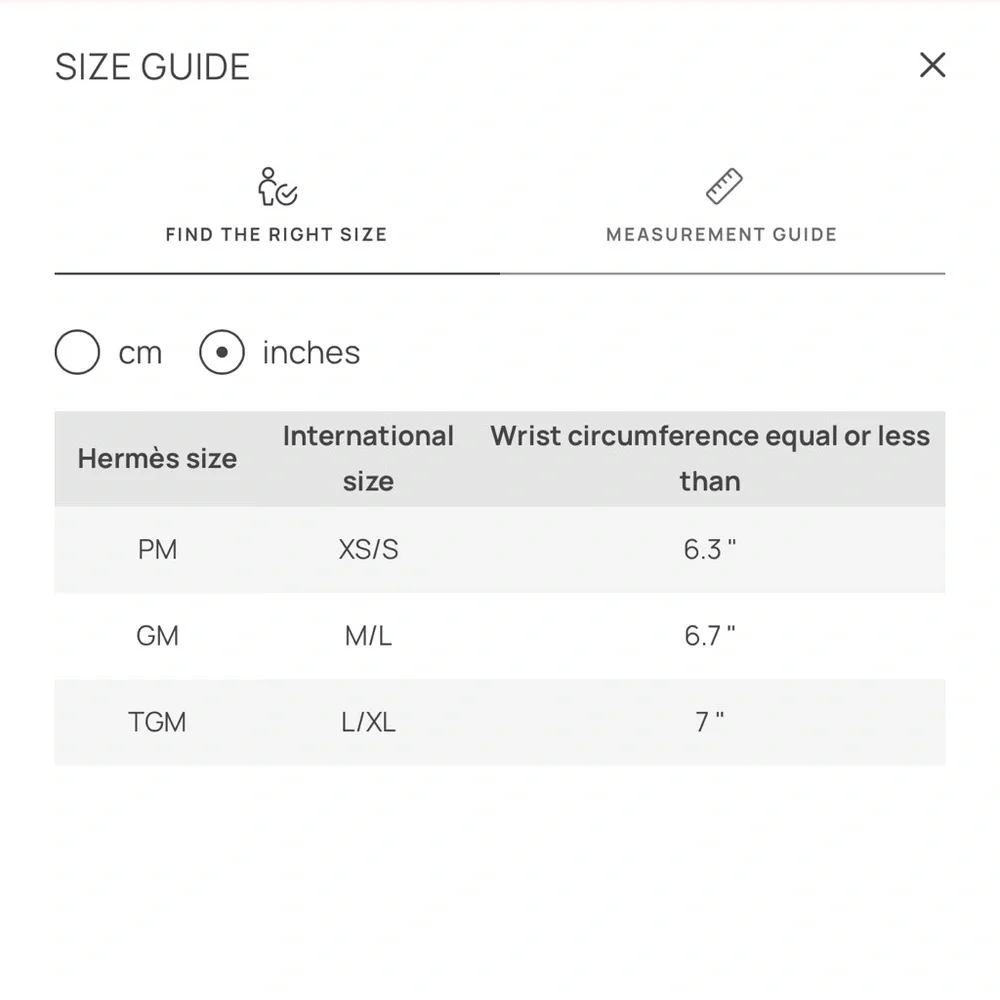The width and height of the screenshot is (1000, 1000).
Task: Click the GM size cell
Action: tap(157, 636)
